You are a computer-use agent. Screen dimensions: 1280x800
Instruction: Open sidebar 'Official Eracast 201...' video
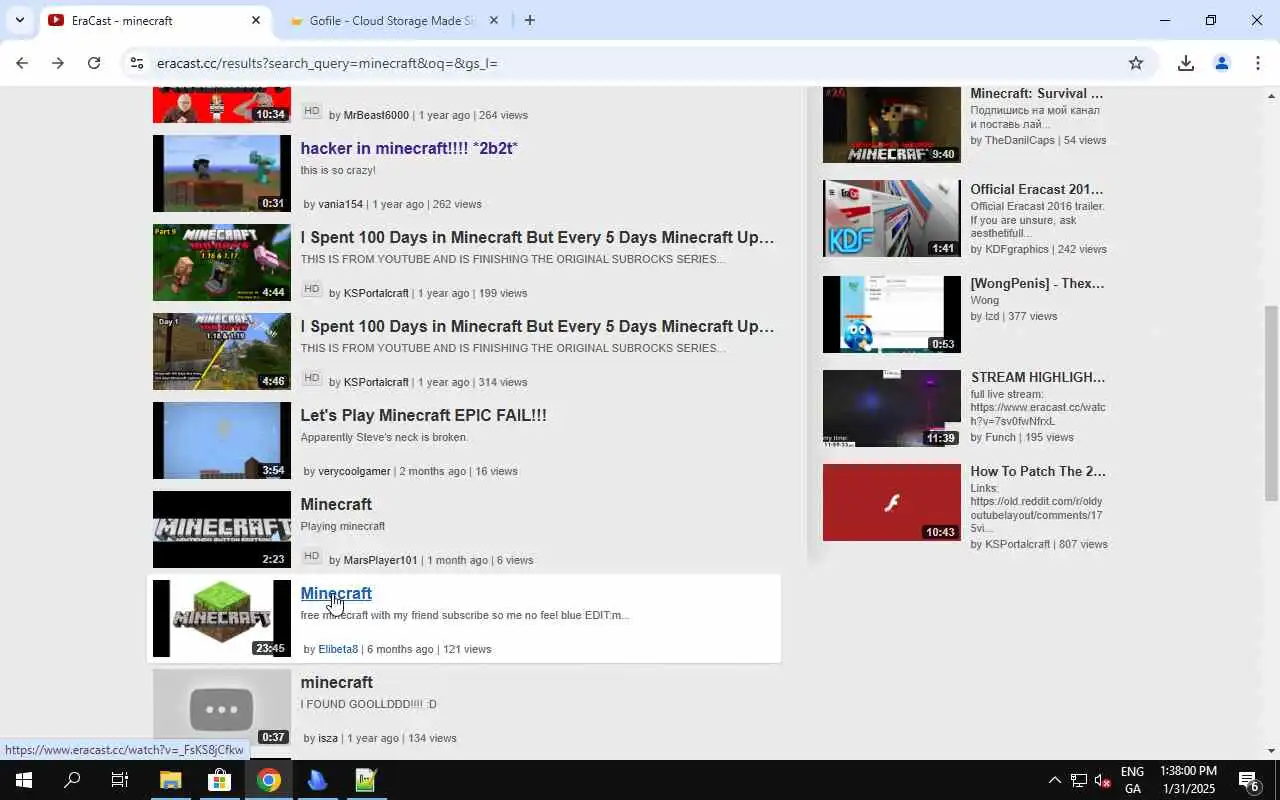(x=1036, y=189)
